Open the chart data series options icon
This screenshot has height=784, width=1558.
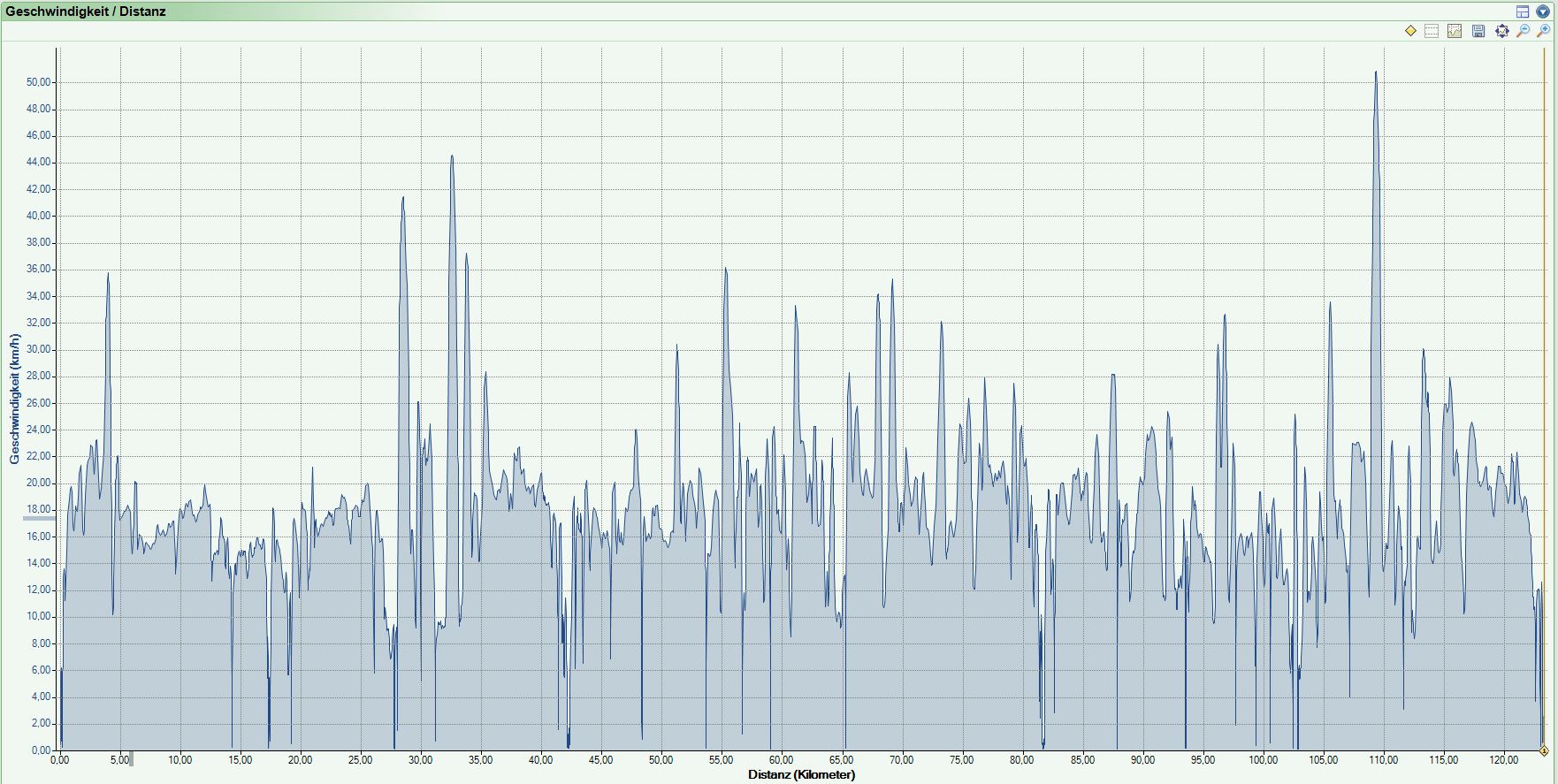click(1455, 31)
